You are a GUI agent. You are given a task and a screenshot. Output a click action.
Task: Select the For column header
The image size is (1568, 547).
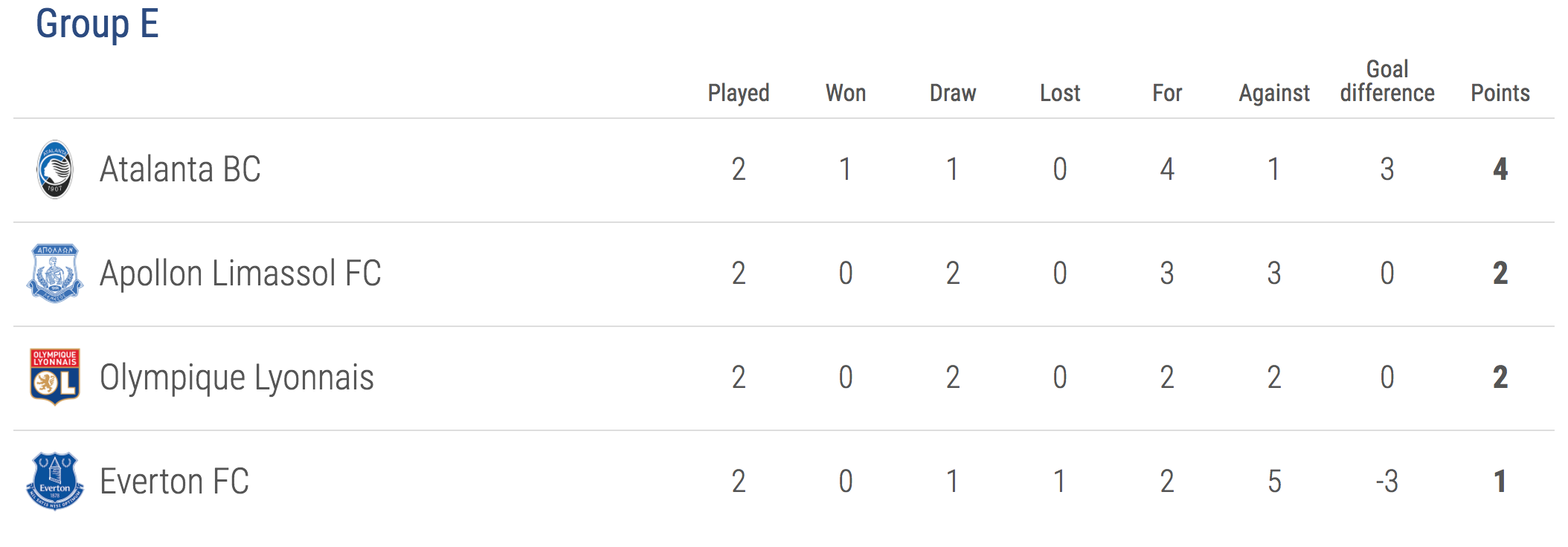1167,93
